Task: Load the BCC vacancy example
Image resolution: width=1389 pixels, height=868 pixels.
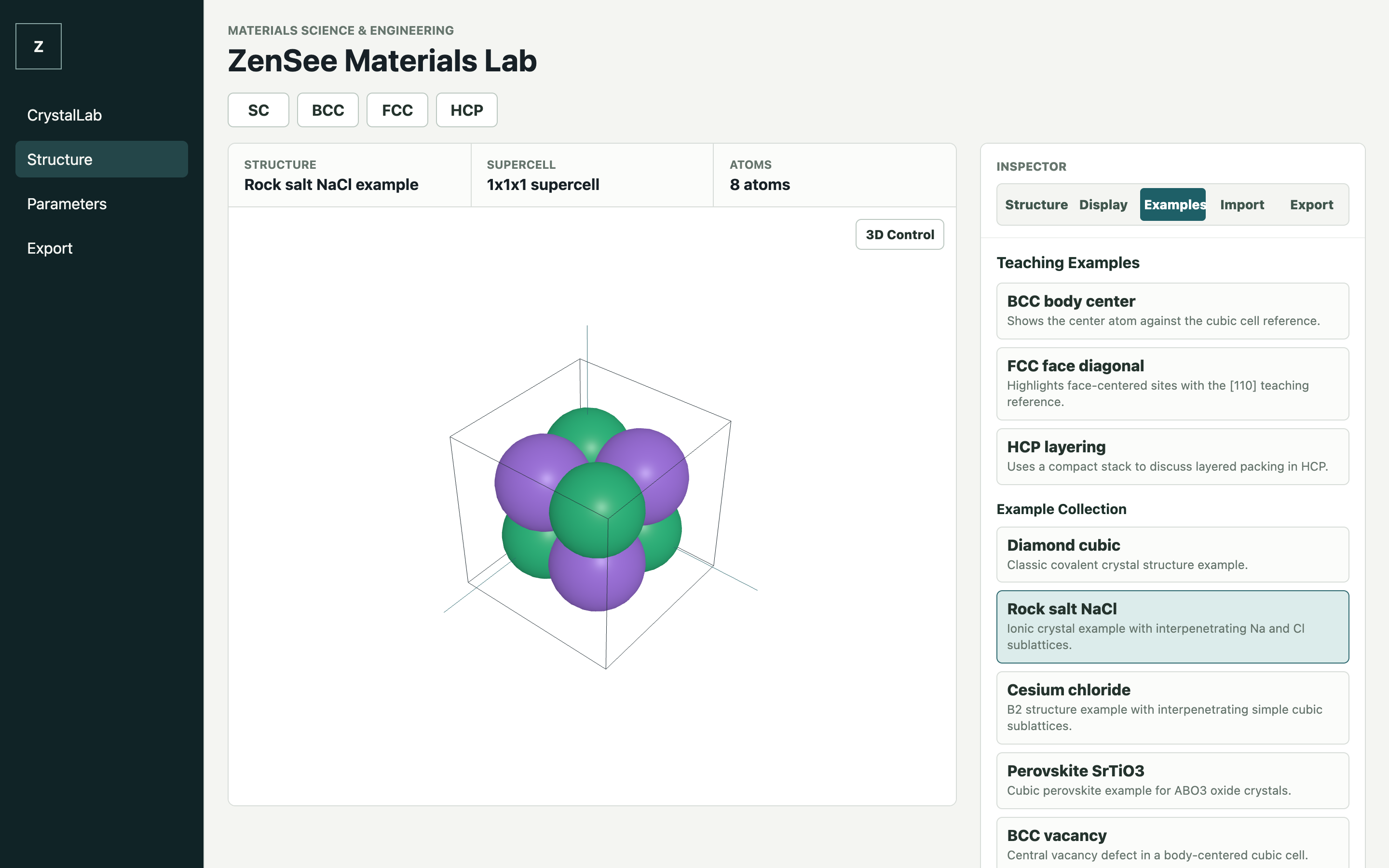Action: click(x=1172, y=843)
